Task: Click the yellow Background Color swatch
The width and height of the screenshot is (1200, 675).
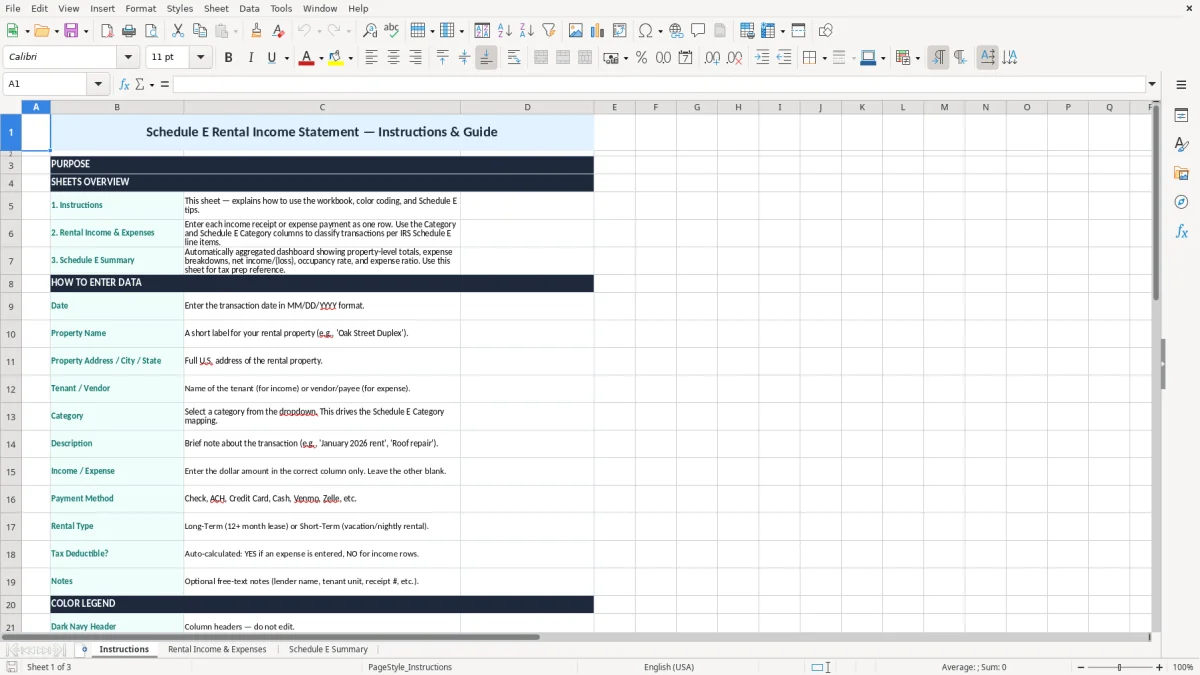Action: (x=336, y=58)
